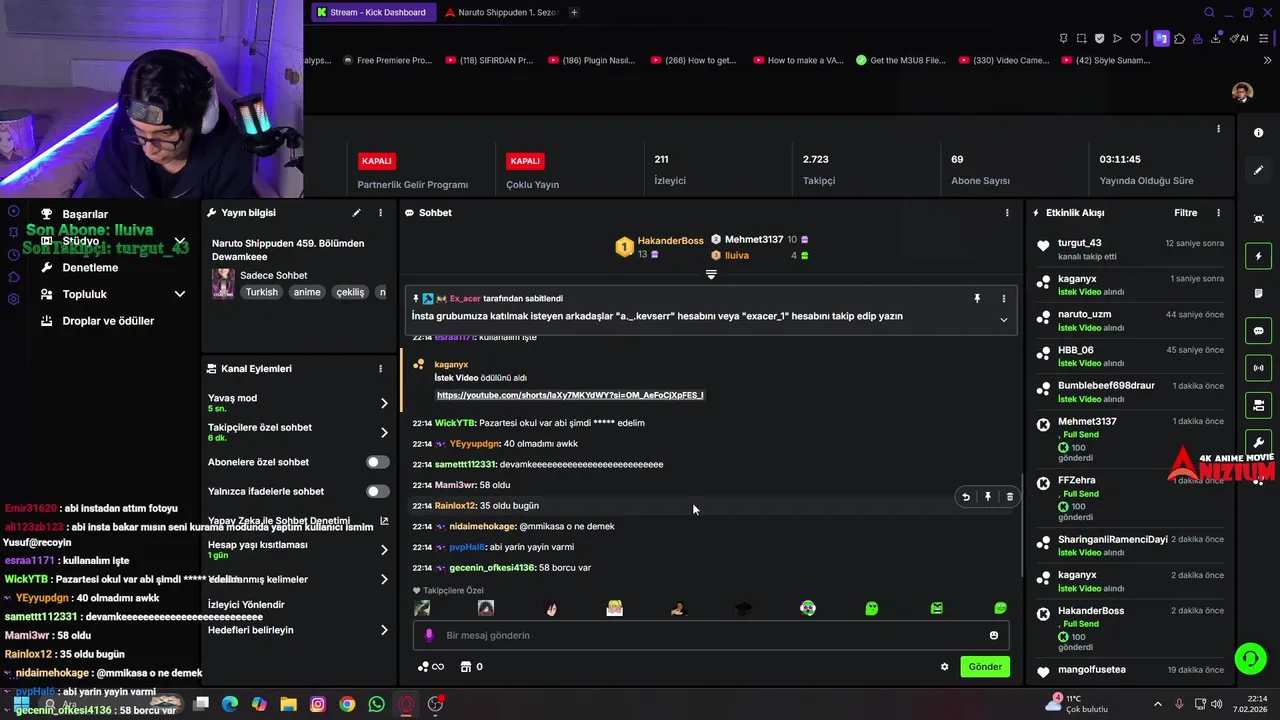Open chat settings gear icon
The image size is (1280, 720).
[x=944, y=667]
